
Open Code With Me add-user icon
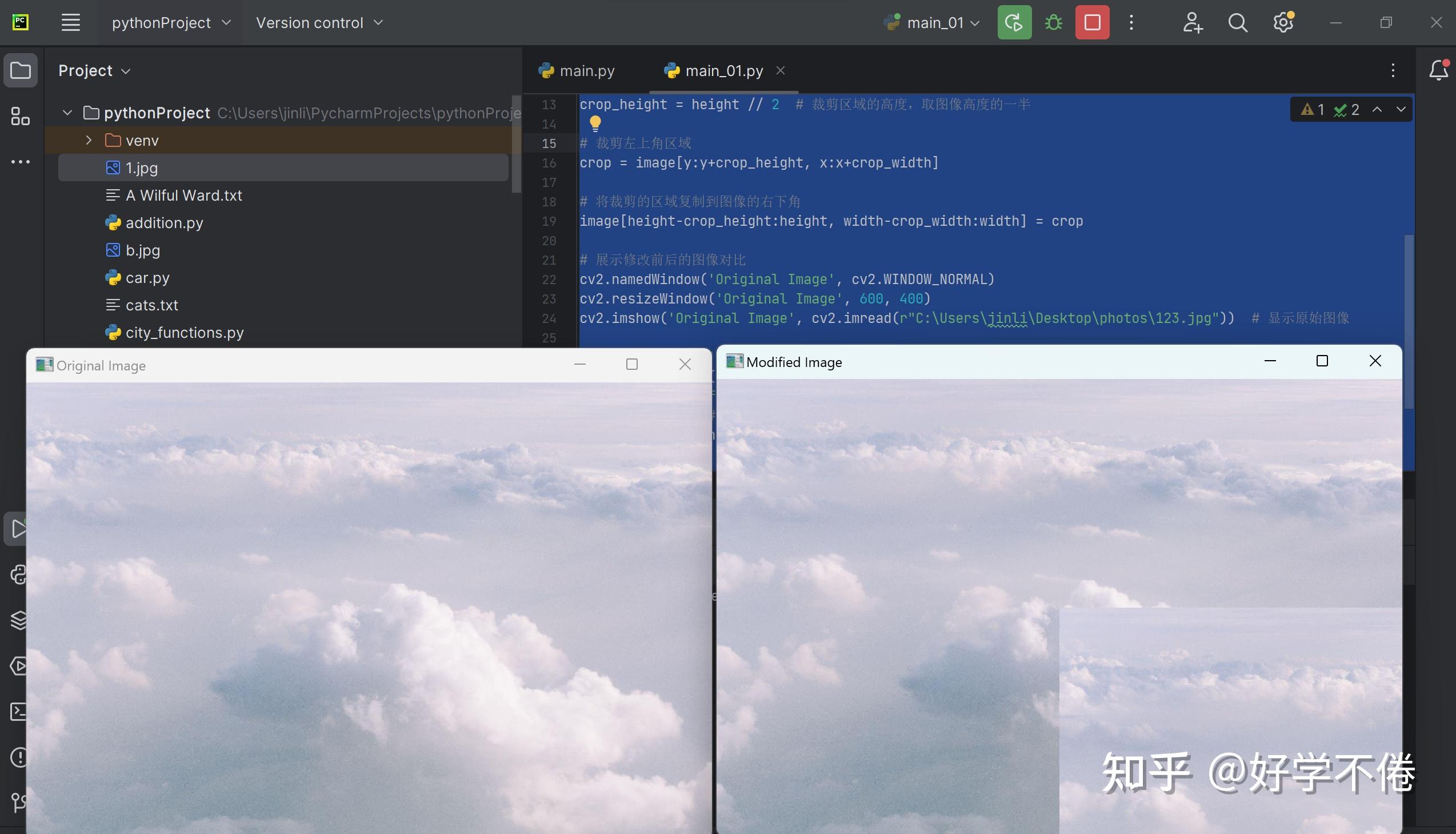pos(1193,23)
